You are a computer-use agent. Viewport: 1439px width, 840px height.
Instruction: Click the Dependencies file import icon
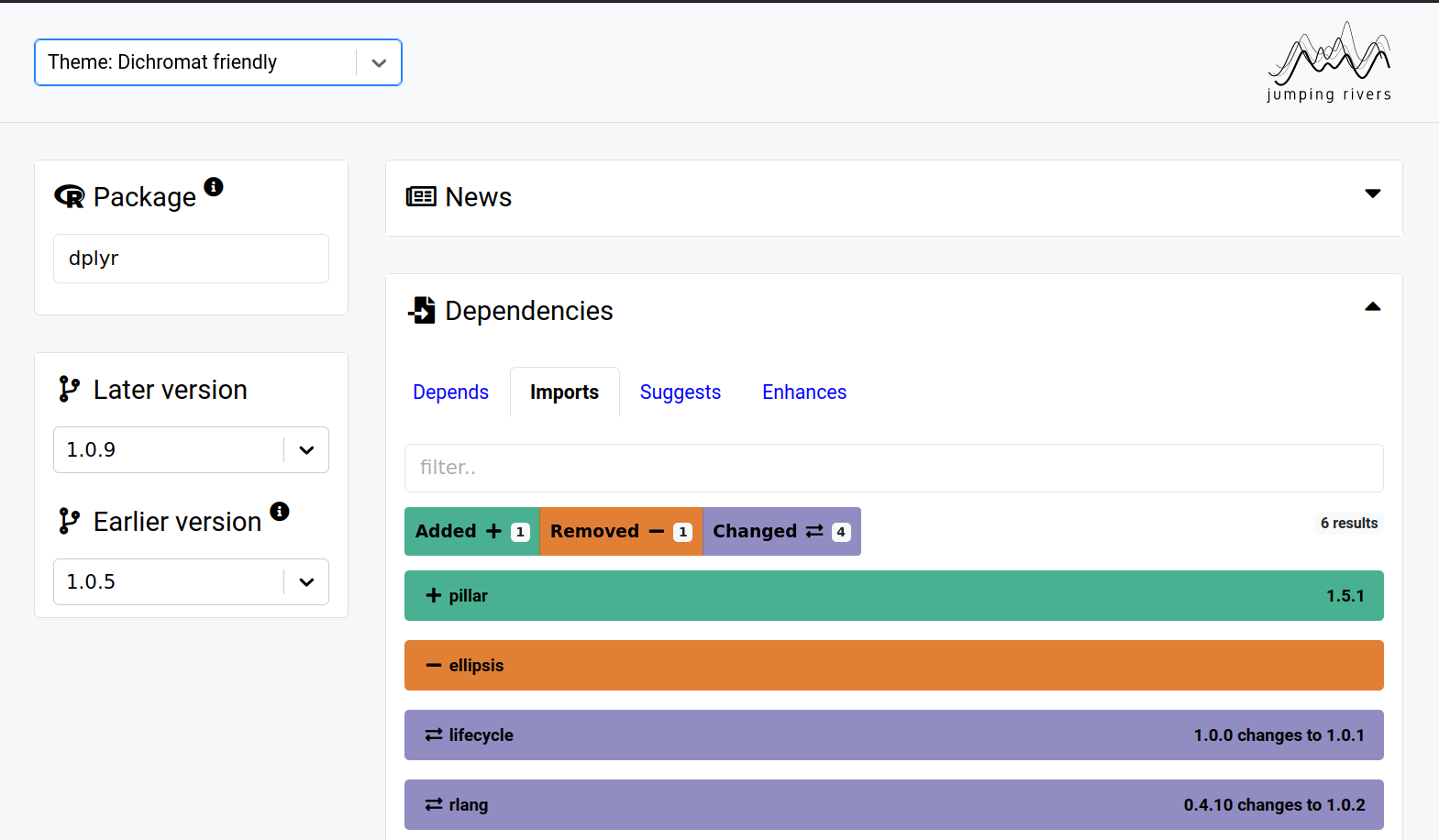(x=421, y=310)
